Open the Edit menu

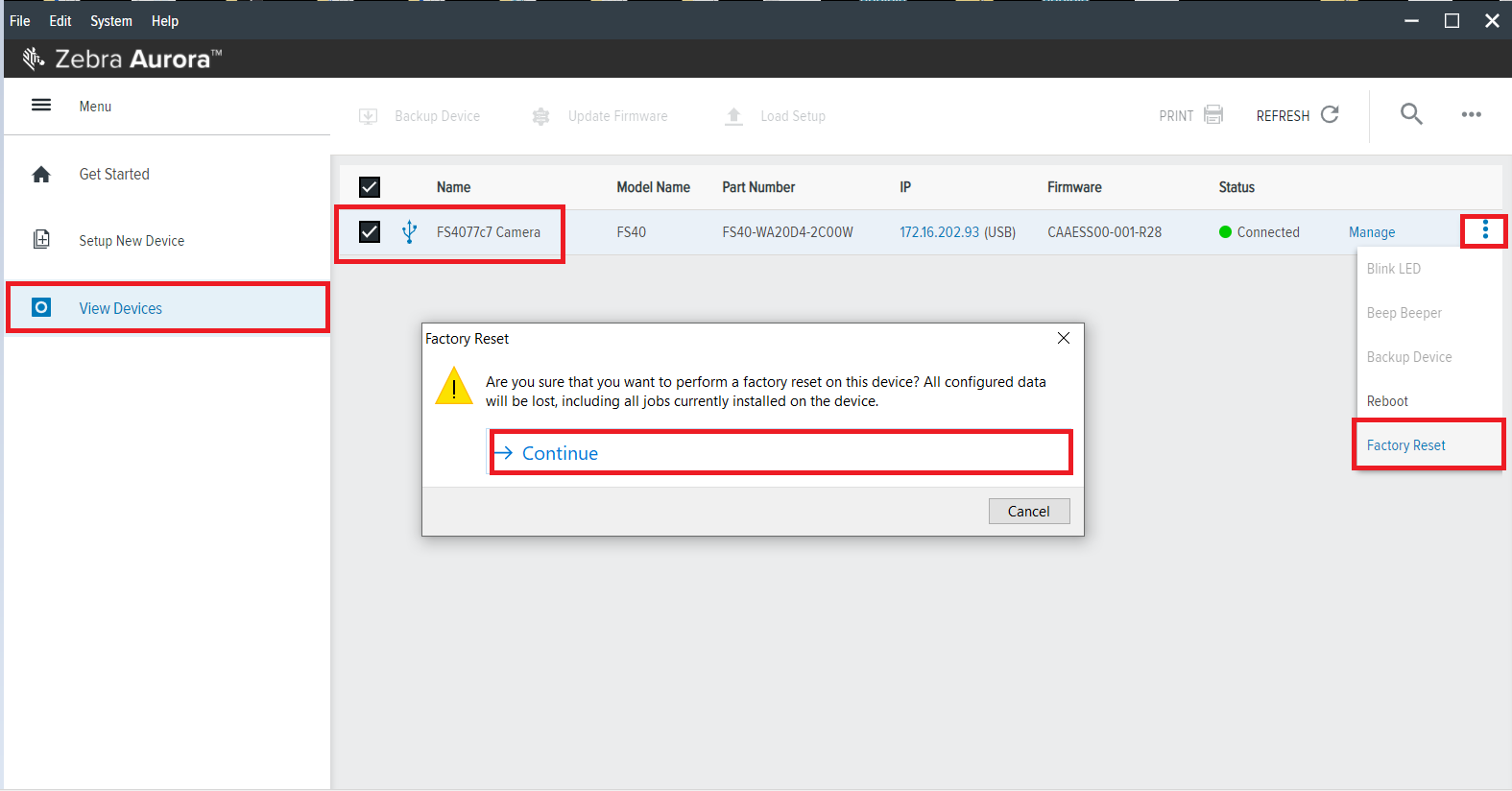tap(60, 21)
